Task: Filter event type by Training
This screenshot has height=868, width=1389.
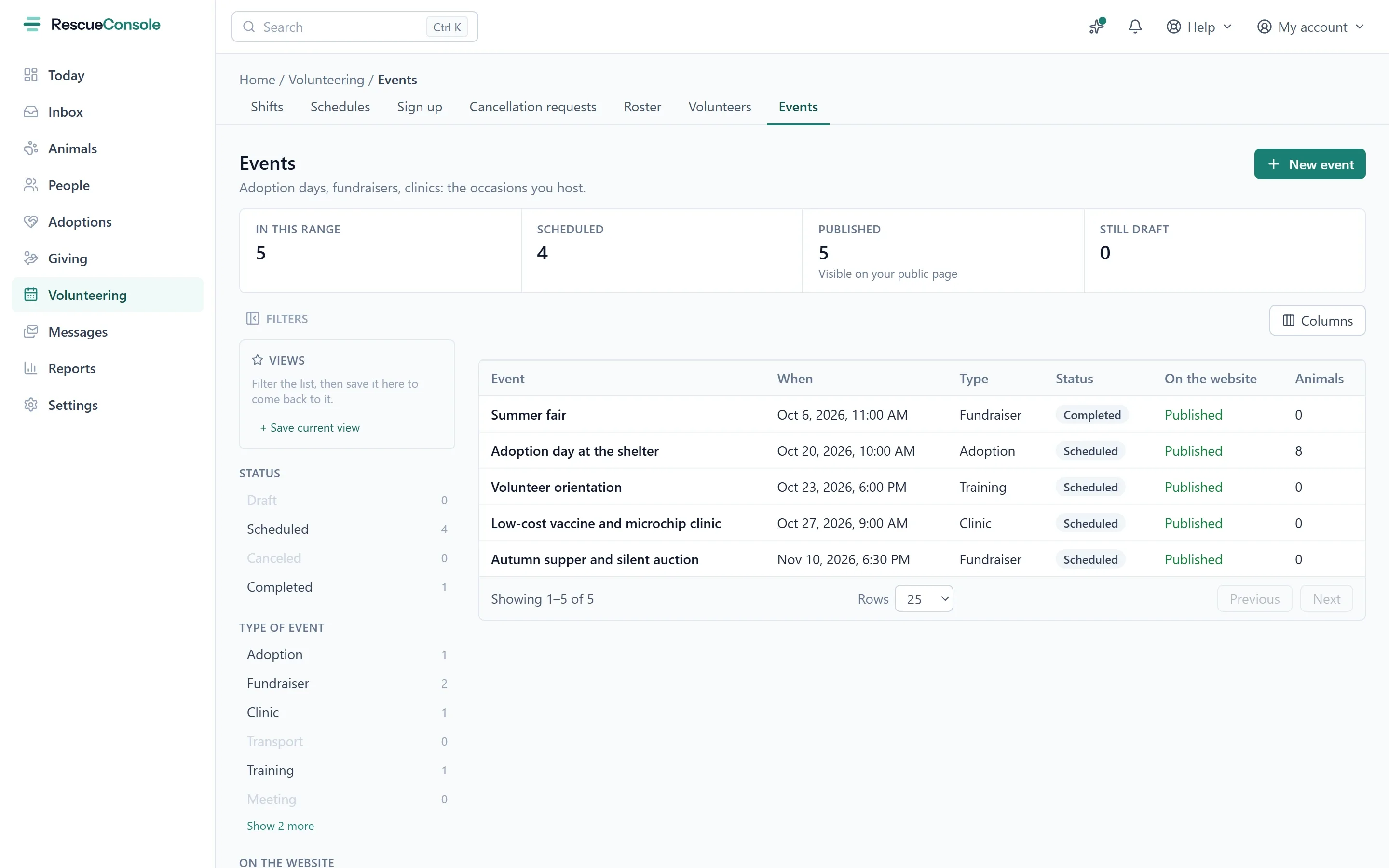Action: [x=347, y=771]
